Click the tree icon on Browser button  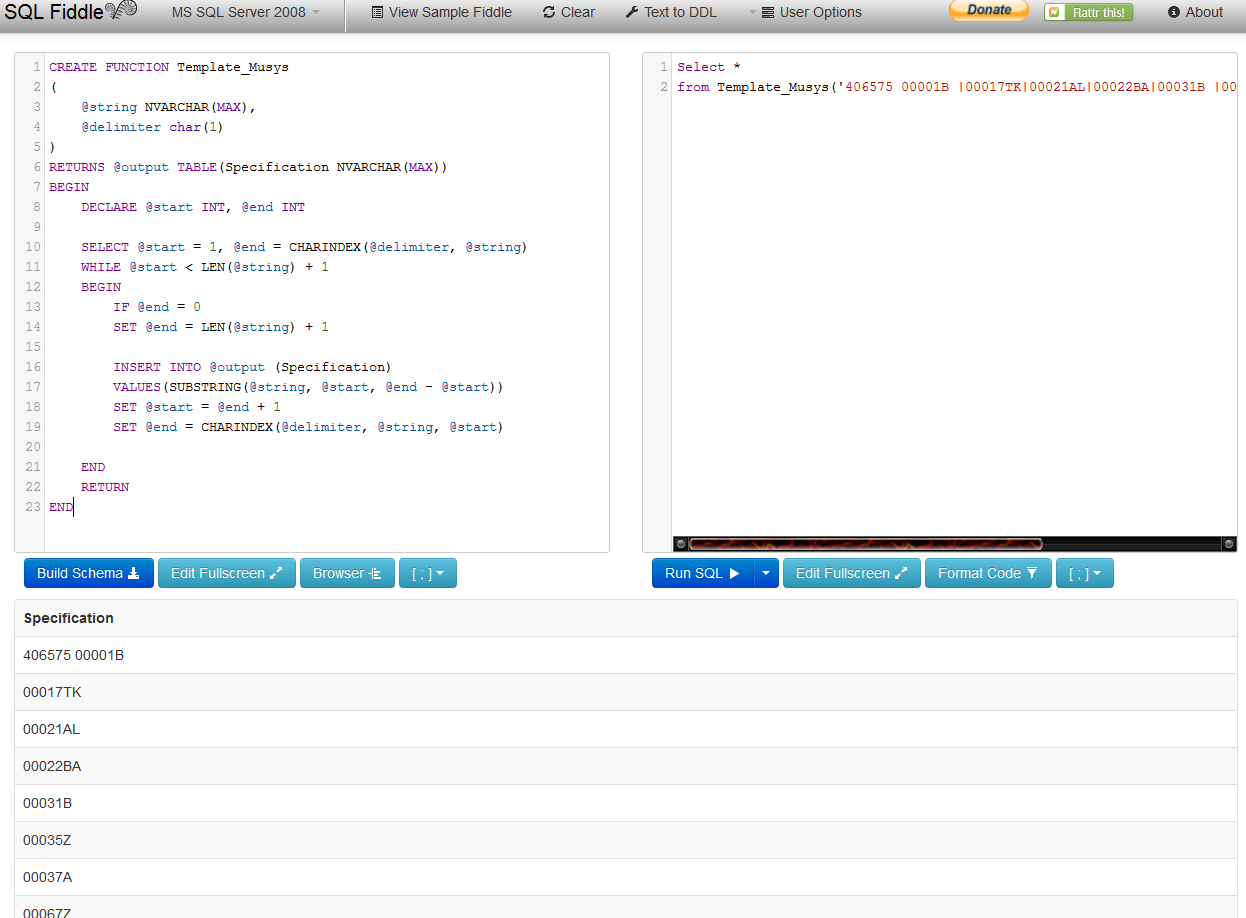[376, 573]
